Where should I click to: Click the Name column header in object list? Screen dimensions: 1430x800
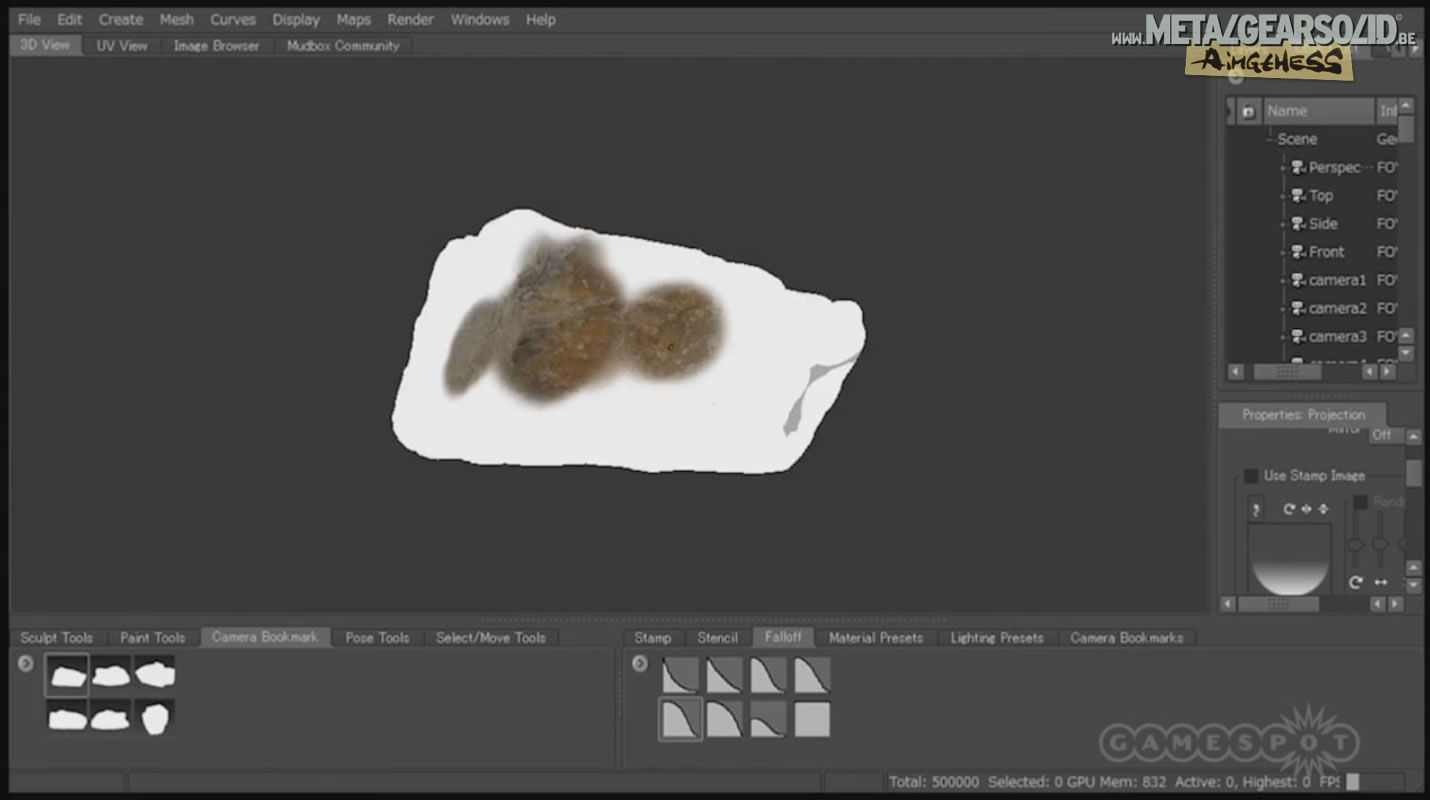click(x=1317, y=112)
